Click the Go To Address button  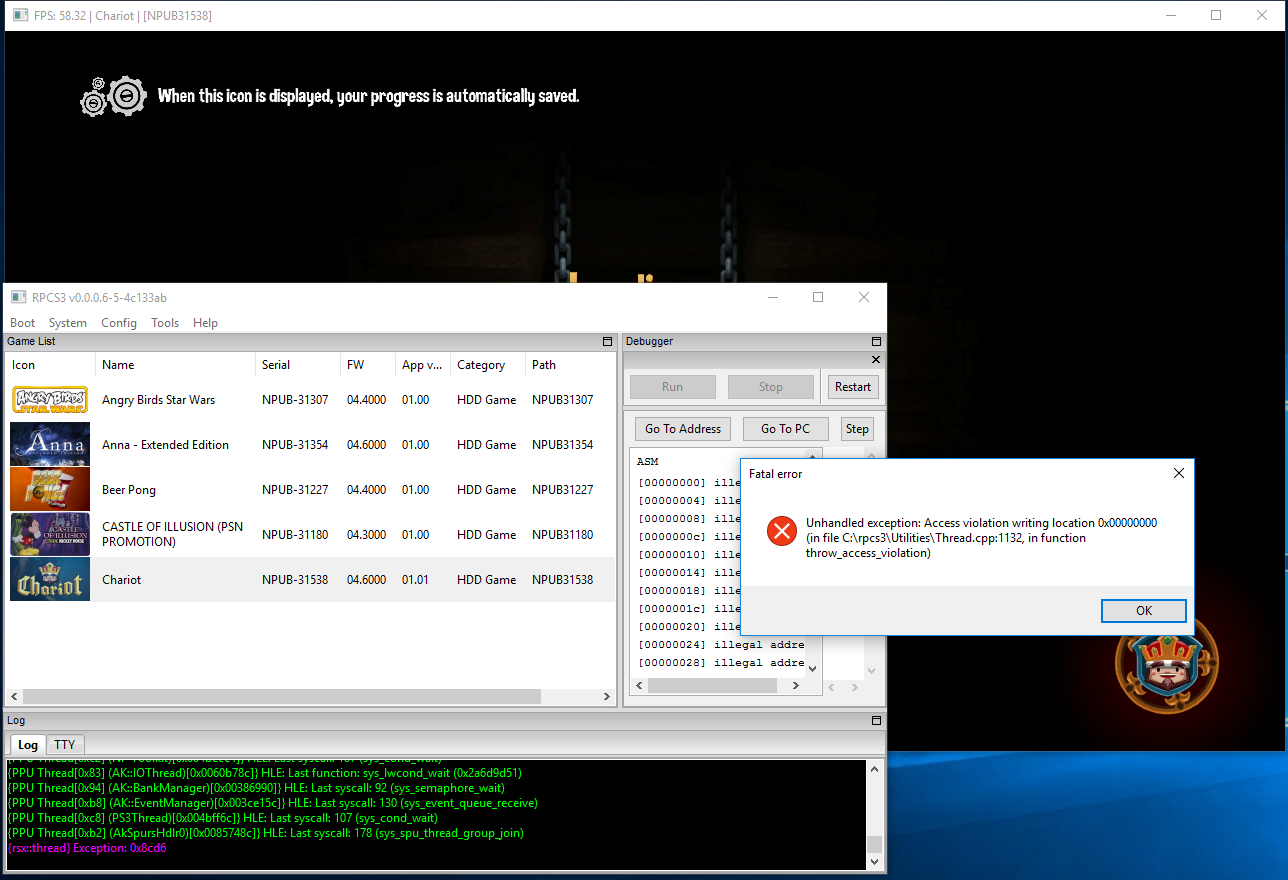pyautogui.click(x=683, y=429)
